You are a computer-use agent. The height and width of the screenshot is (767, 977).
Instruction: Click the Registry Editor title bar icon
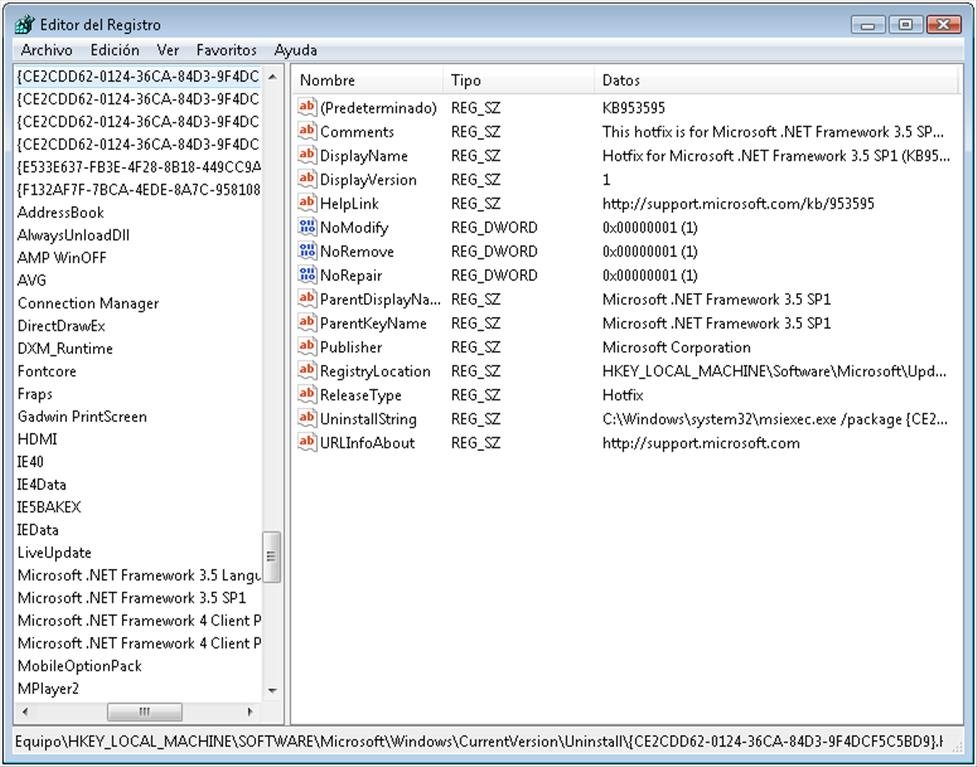point(25,25)
